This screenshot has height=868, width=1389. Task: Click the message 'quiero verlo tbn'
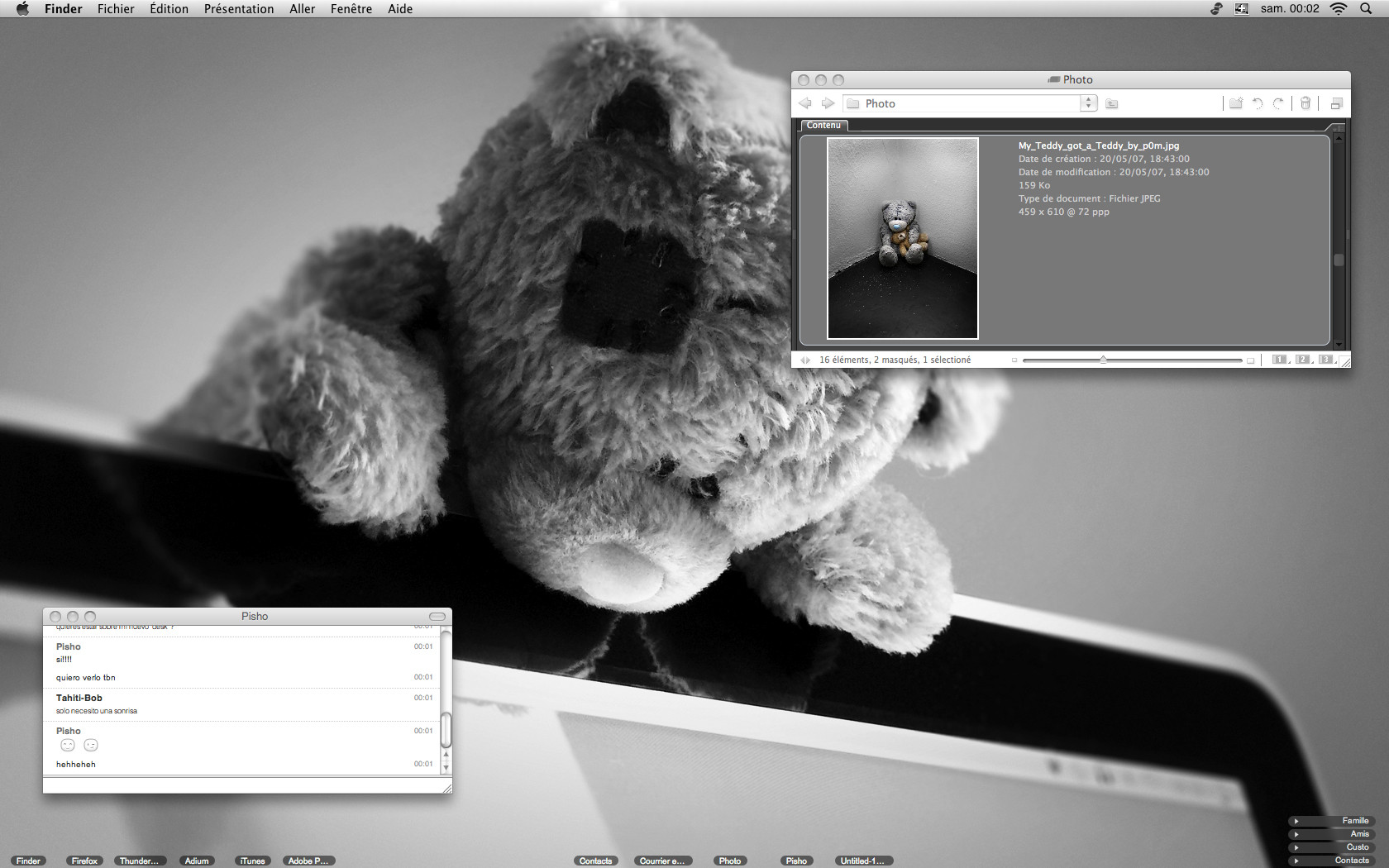tap(86, 678)
